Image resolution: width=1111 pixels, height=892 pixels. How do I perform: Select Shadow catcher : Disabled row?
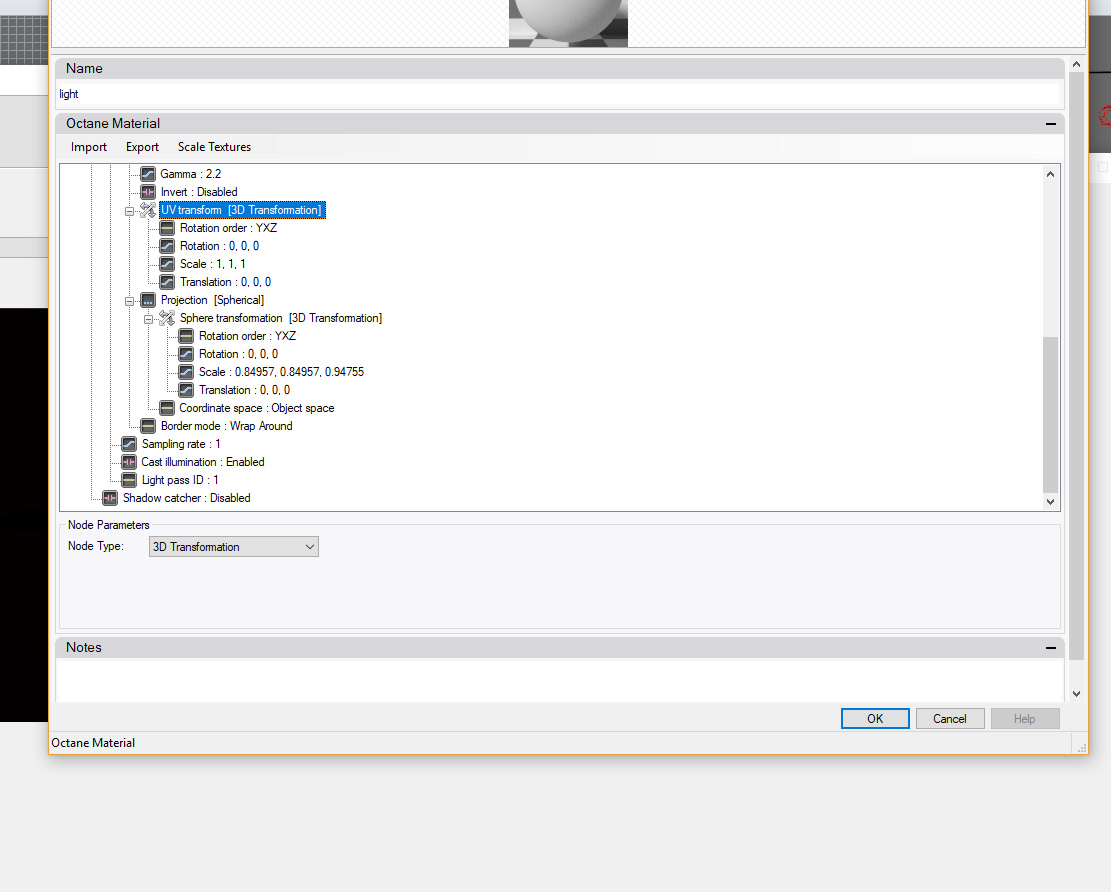186,498
